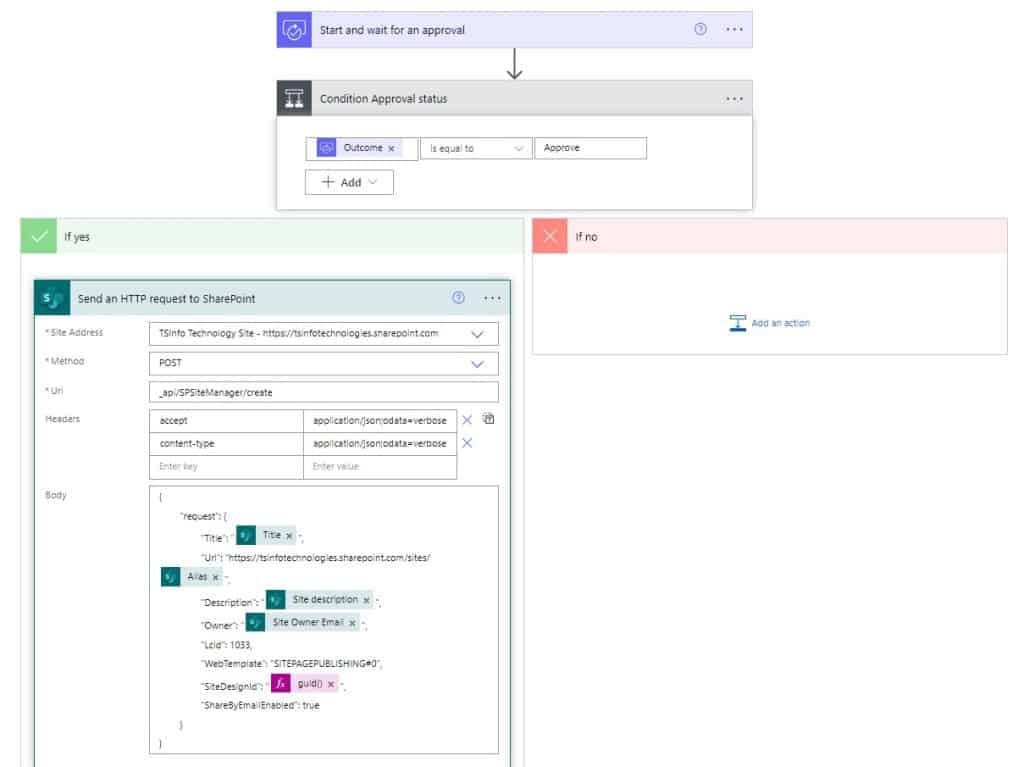Click the accept header value field

coord(379,421)
